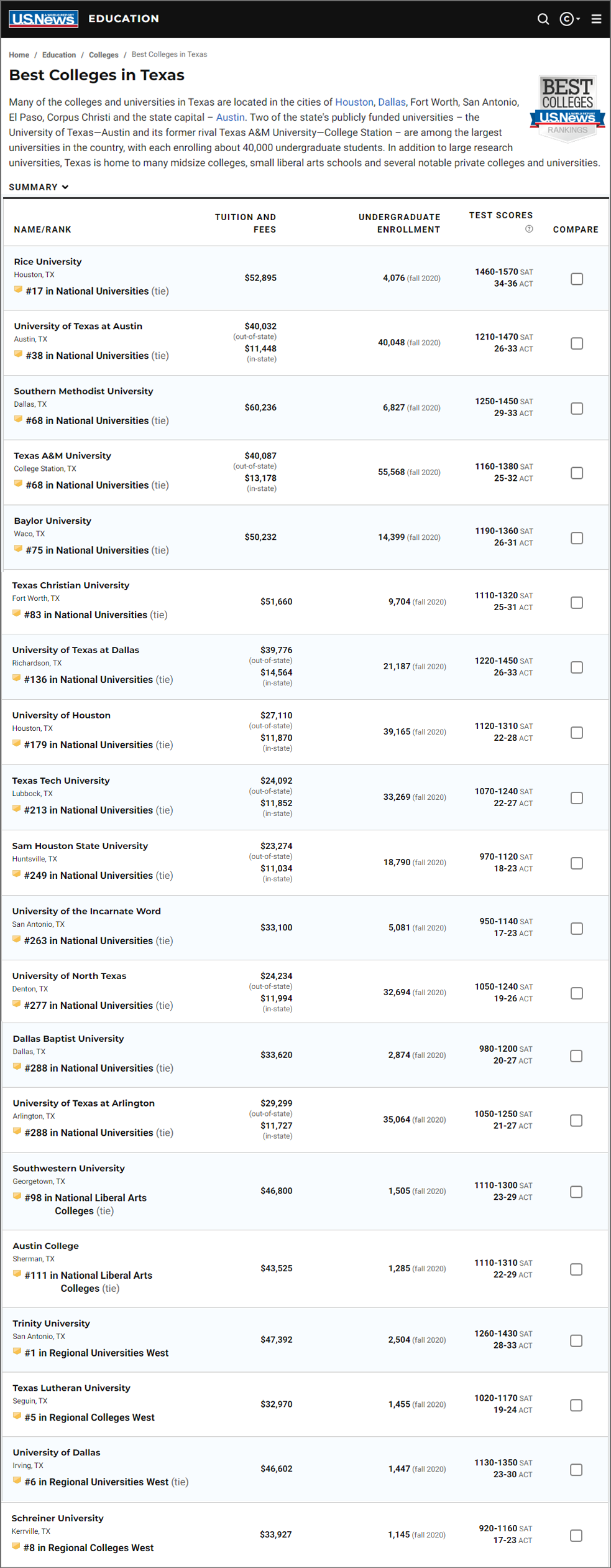Open the Education section header menu

coord(124,19)
